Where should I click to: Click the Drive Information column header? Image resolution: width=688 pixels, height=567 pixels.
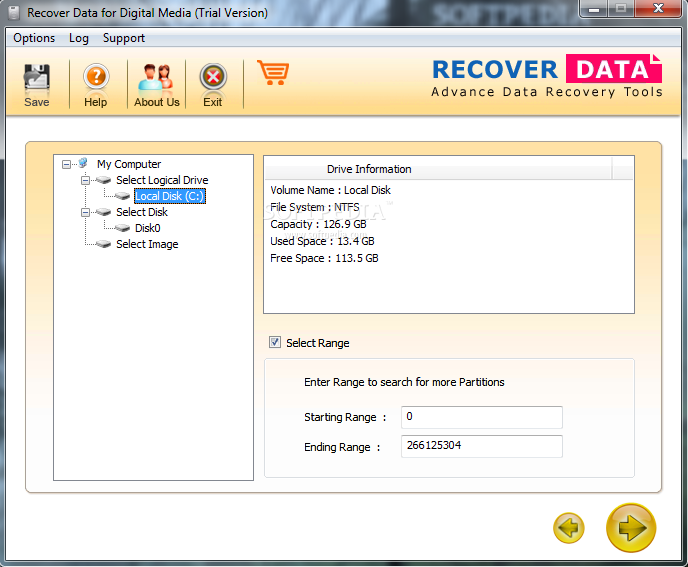tap(438, 169)
